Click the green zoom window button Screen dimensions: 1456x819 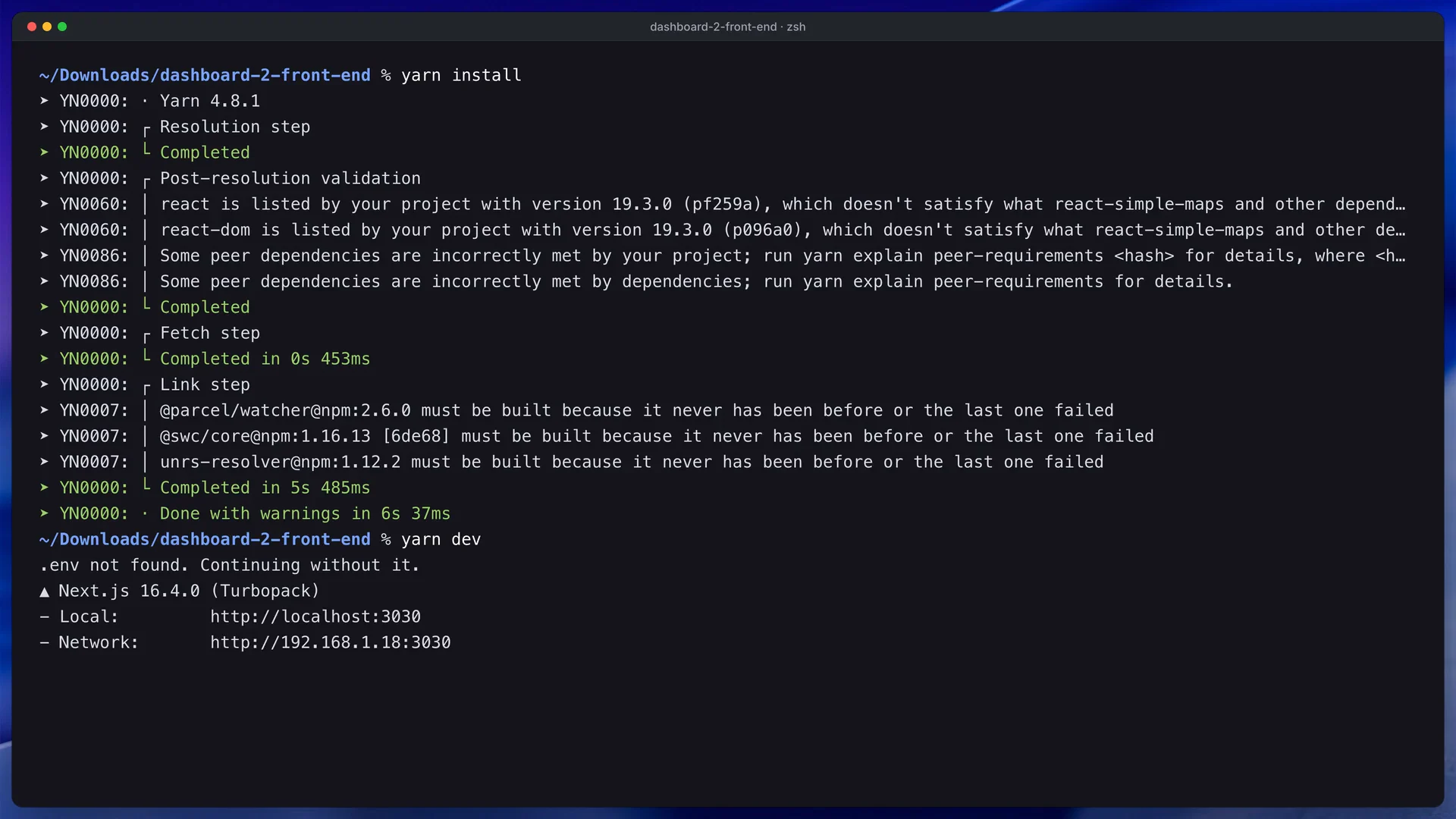coord(62,27)
